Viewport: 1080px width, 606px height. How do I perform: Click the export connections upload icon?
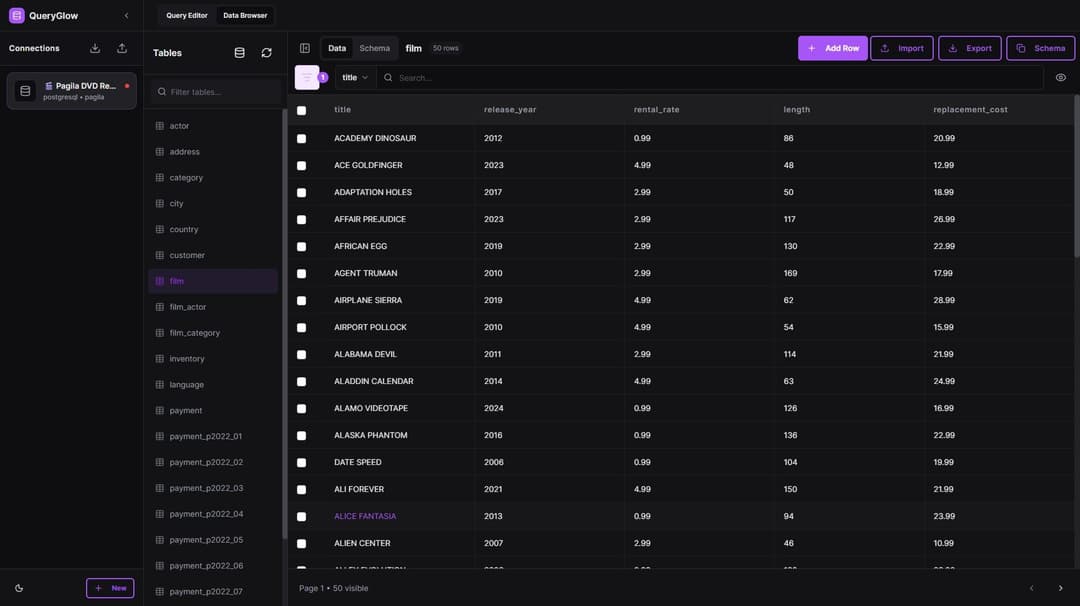(122, 48)
